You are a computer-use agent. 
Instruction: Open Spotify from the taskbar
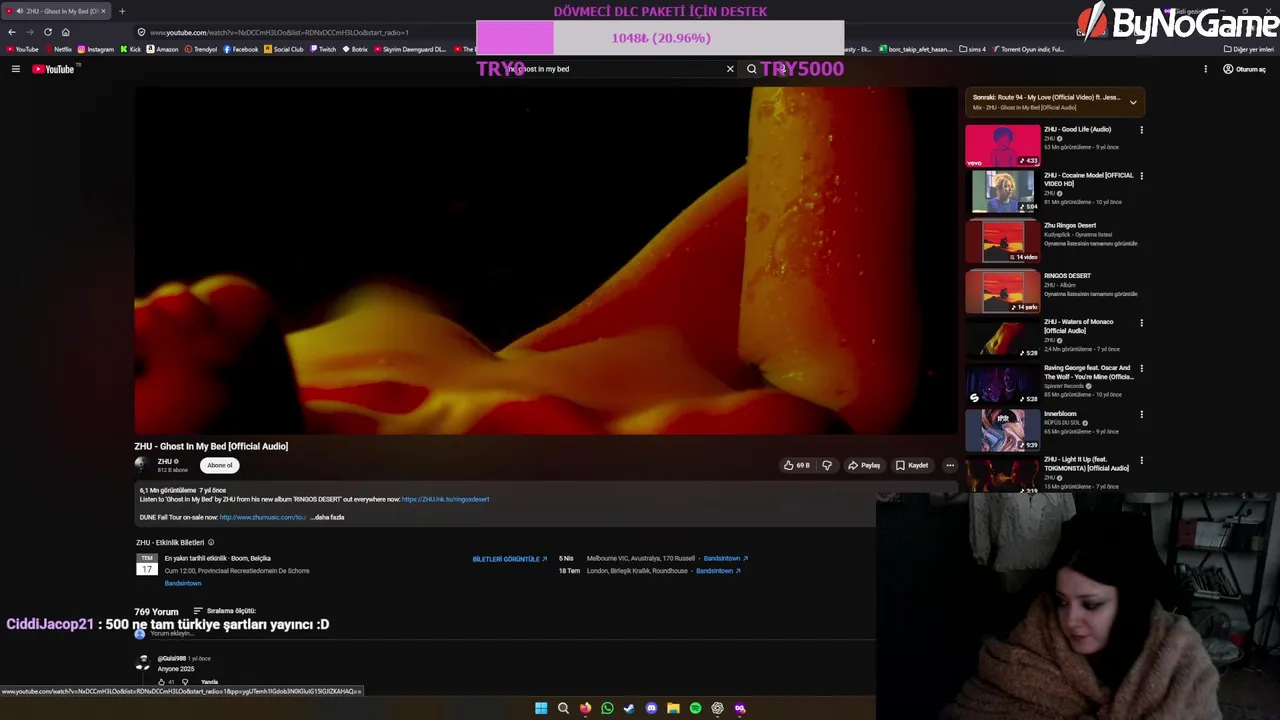(x=695, y=708)
